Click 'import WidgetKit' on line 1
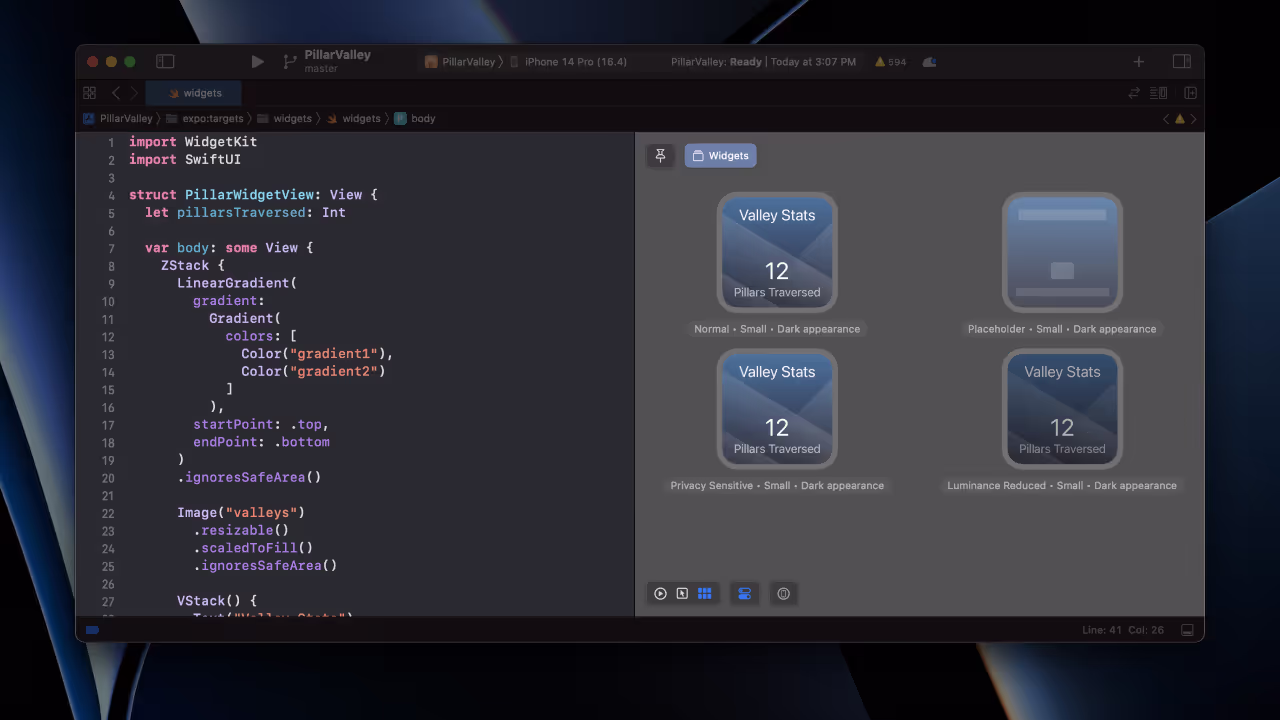Screen dimensions: 1280x720 [193, 142]
